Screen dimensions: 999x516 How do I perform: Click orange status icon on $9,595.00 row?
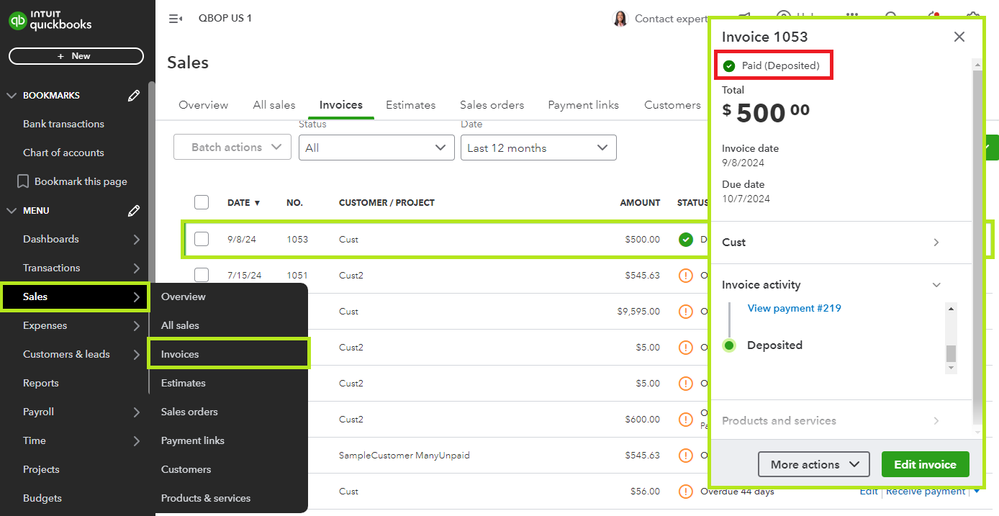coord(686,312)
